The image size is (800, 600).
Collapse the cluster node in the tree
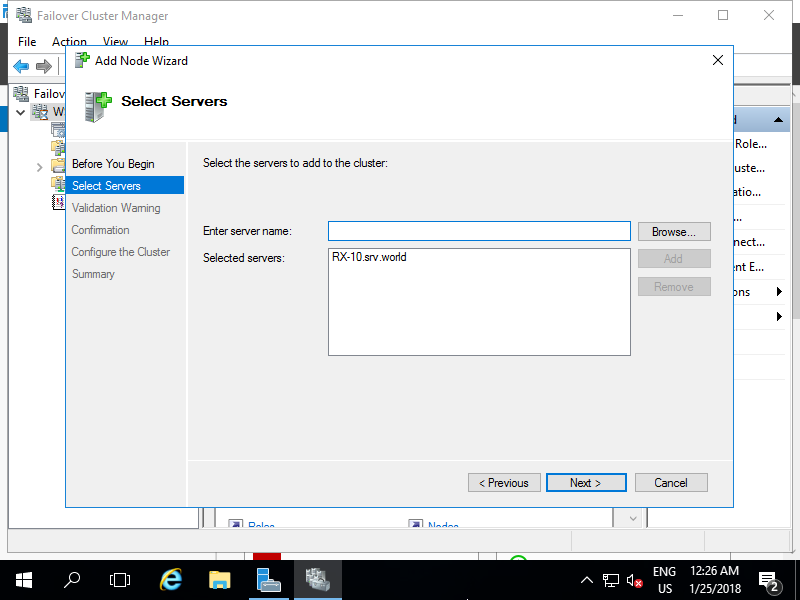20,112
